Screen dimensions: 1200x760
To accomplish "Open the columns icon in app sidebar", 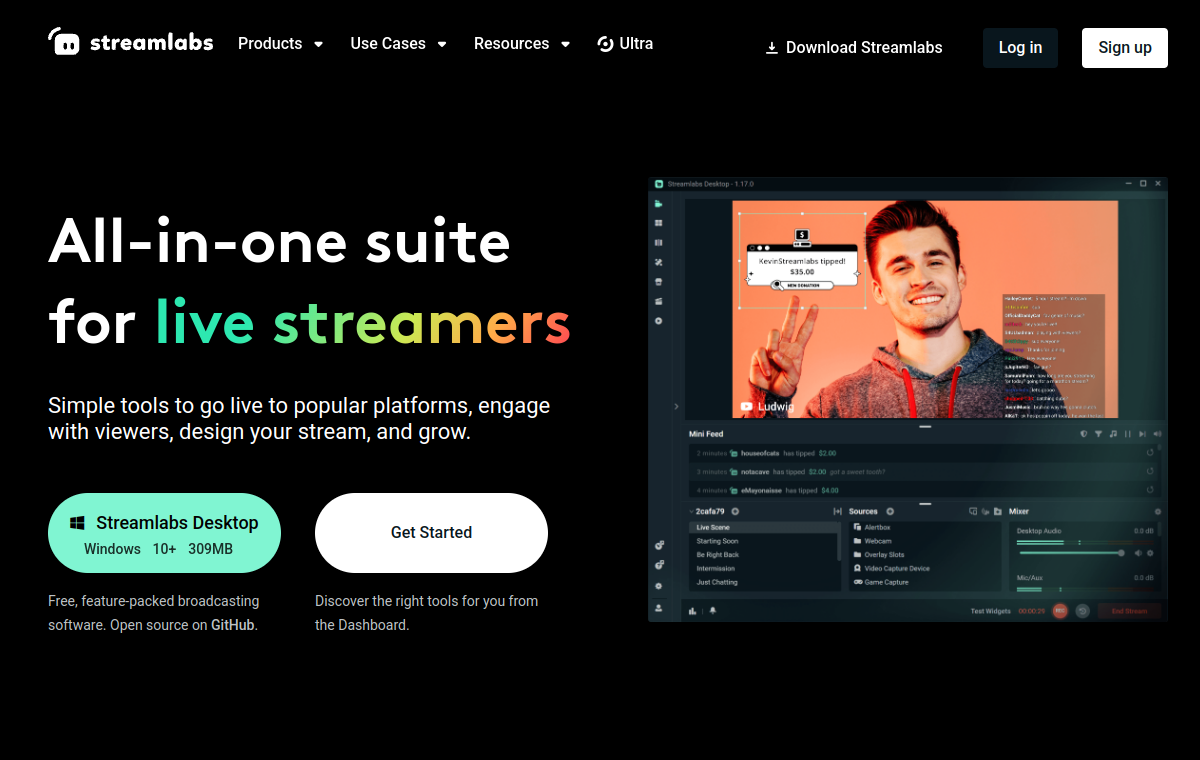I will pyautogui.click(x=659, y=243).
